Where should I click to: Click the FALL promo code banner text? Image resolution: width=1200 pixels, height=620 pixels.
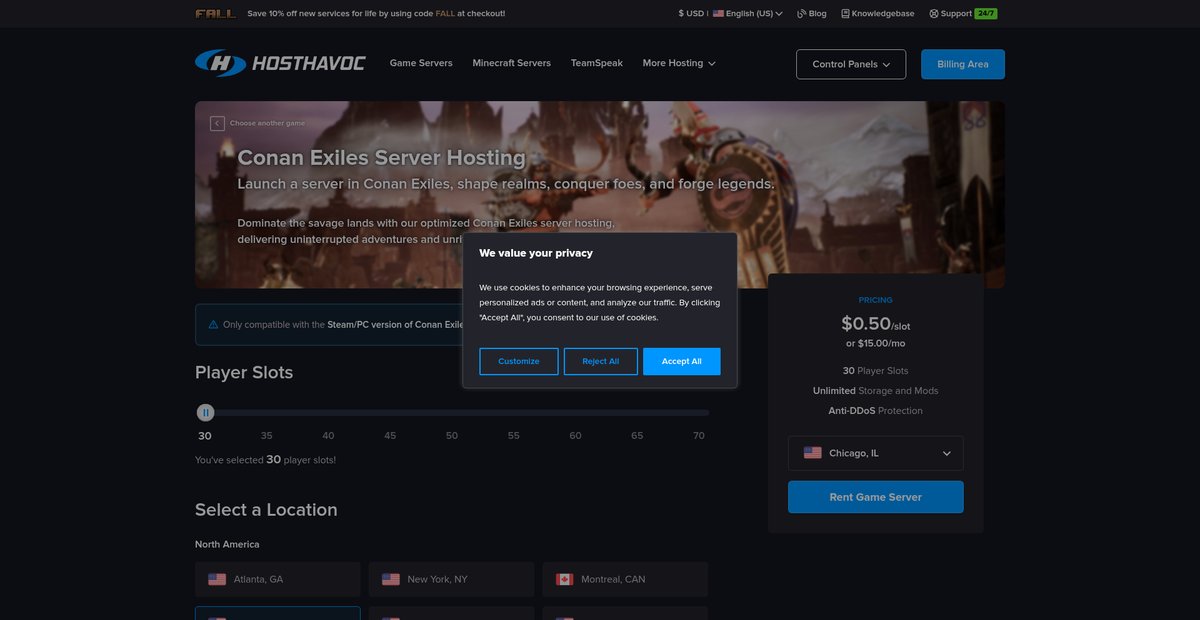coord(376,14)
